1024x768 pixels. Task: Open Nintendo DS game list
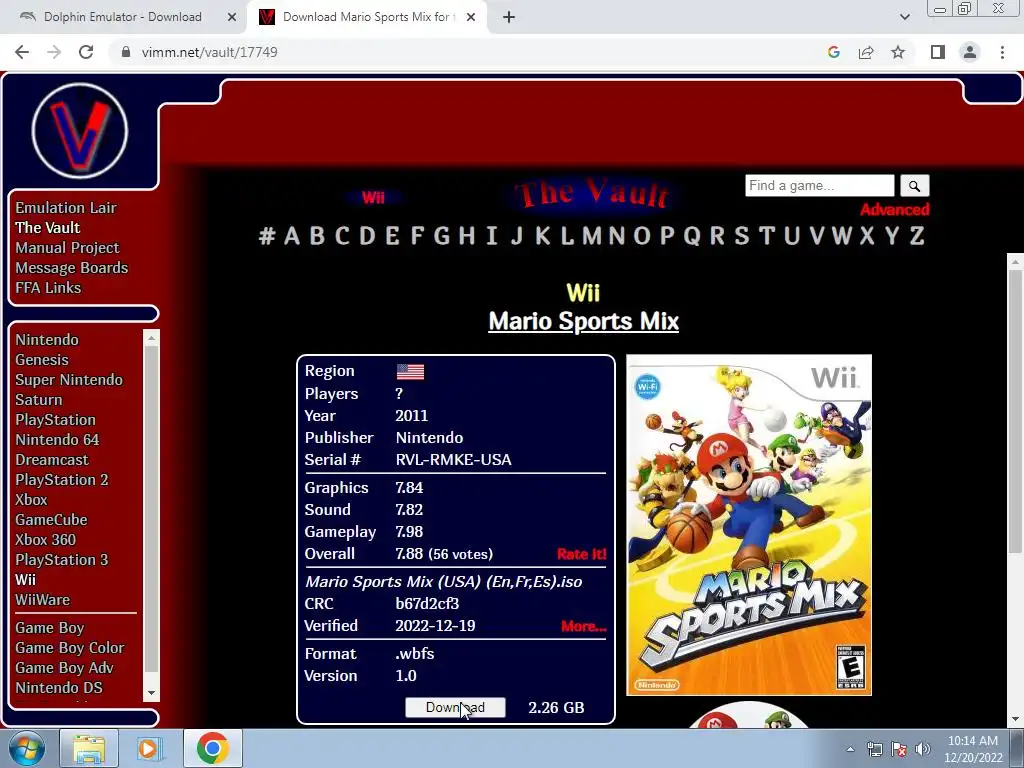click(59, 688)
